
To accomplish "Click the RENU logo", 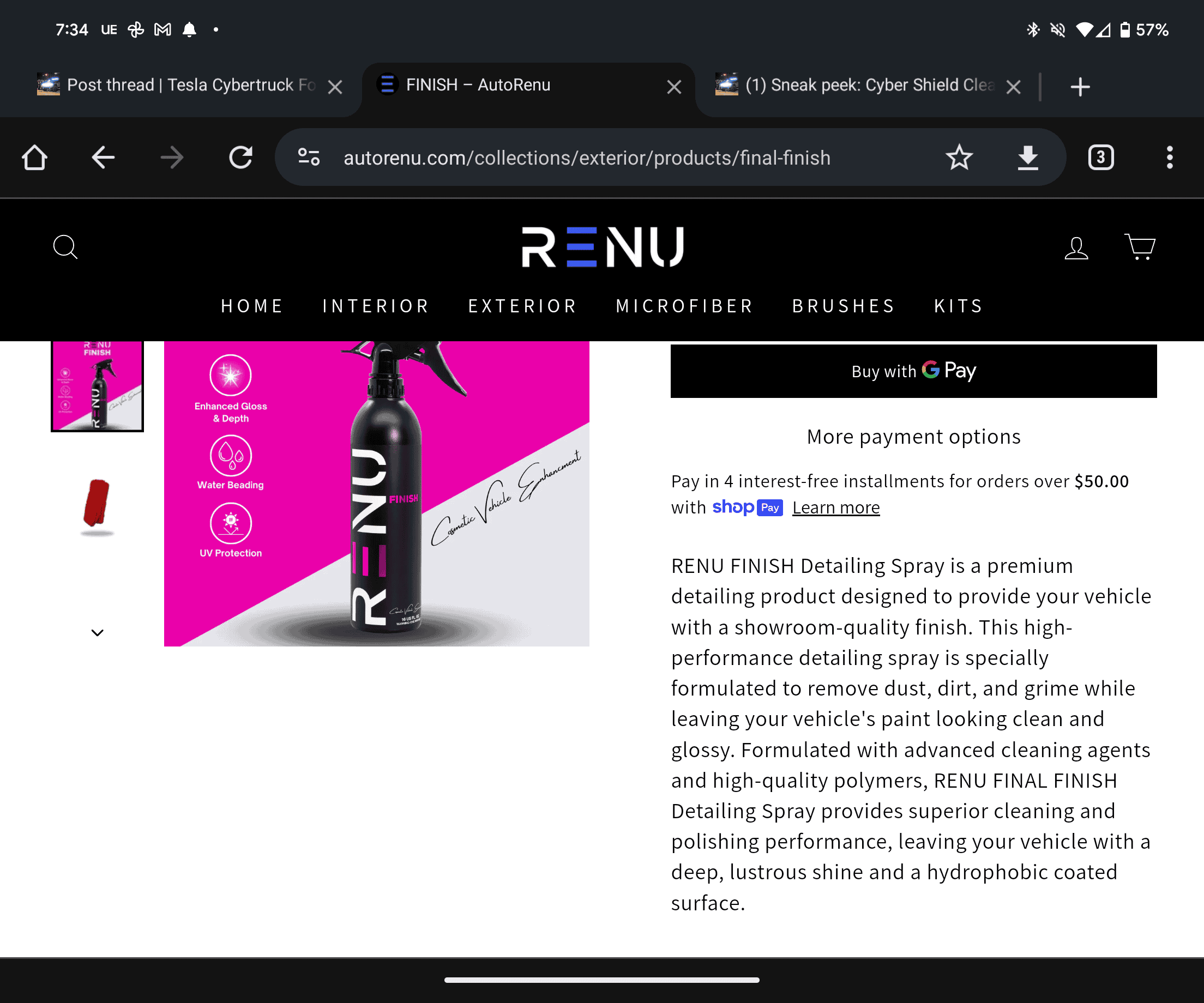I will pyautogui.click(x=602, y=247).
